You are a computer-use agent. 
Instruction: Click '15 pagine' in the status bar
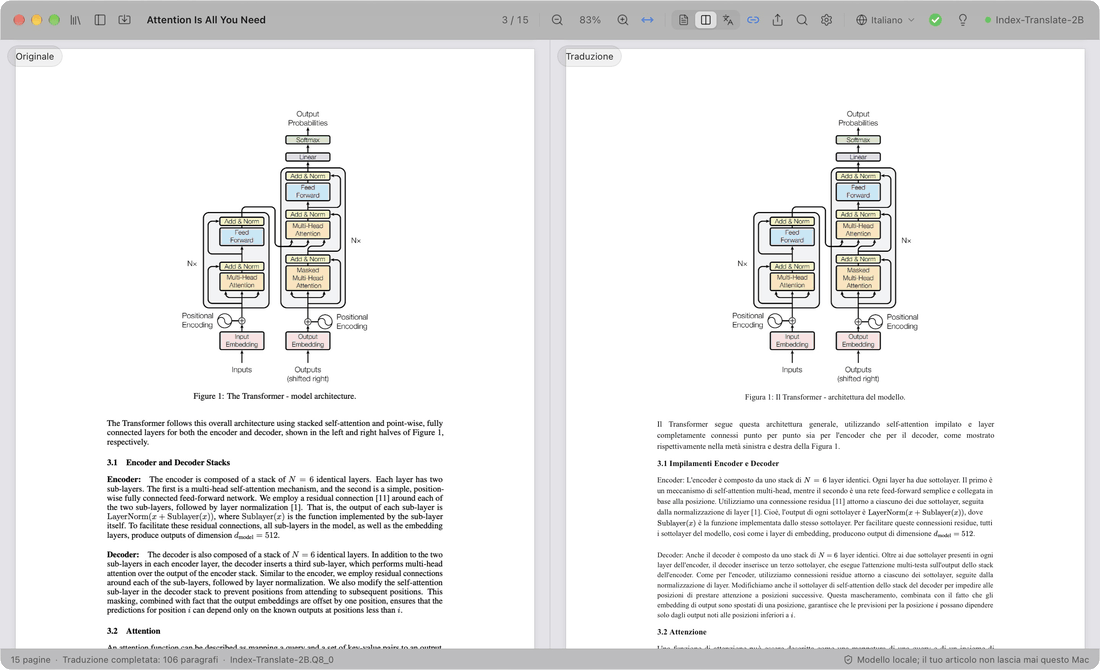coord(31,660)
